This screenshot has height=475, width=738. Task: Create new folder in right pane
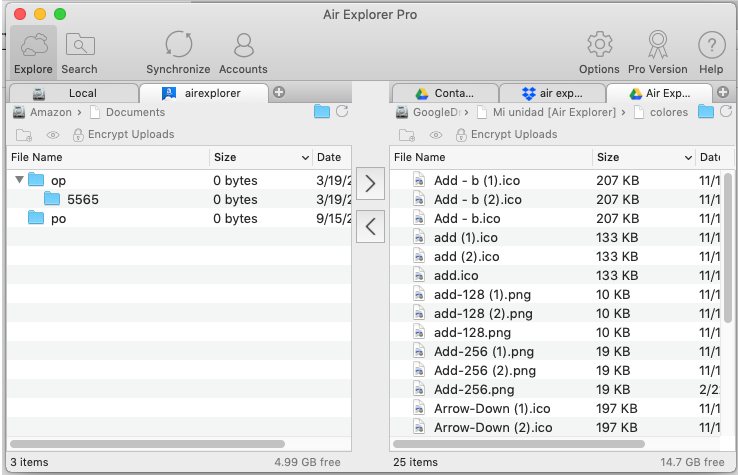407,135
